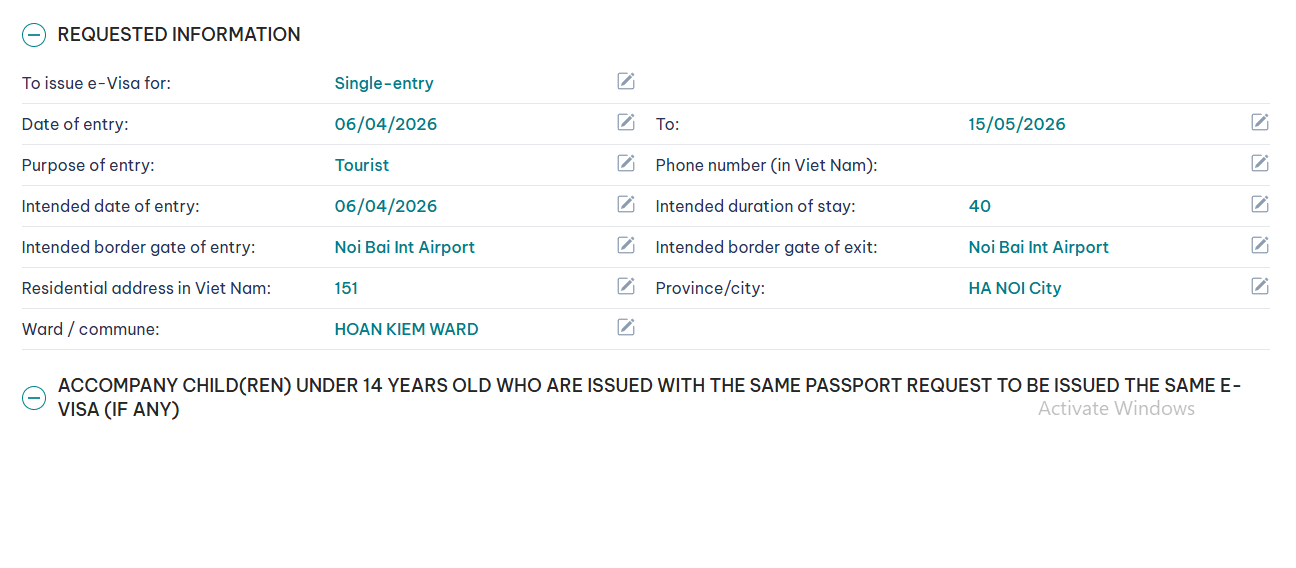Screen dimensions: 1296x568
Task: Collapse the Requested Information section
Action: coord(34,35)
